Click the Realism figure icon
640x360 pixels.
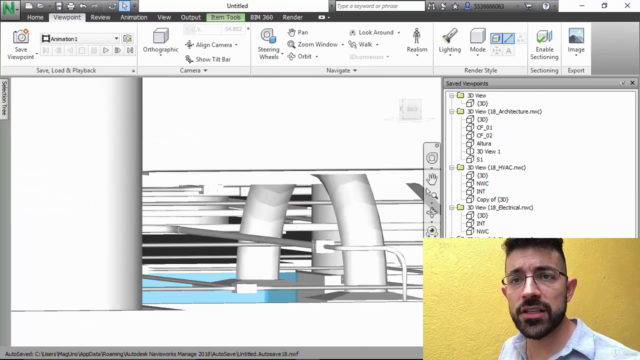tap(416, 36)
